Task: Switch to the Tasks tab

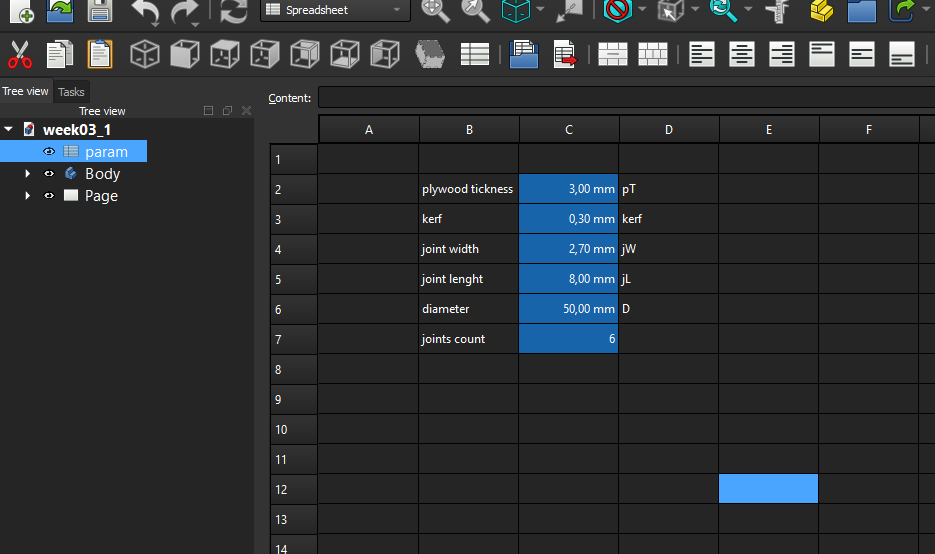Action: [x=71, y=92]
